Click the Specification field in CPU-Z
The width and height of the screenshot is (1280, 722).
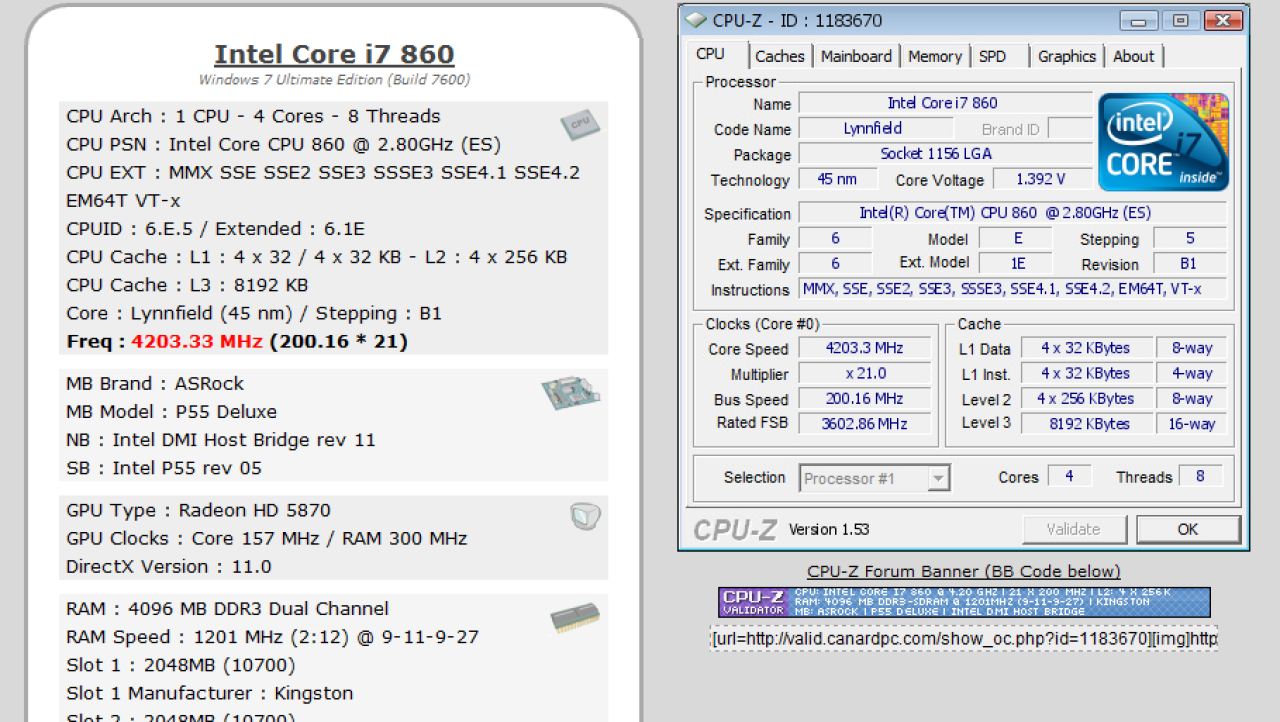(x=1012, y=213)
